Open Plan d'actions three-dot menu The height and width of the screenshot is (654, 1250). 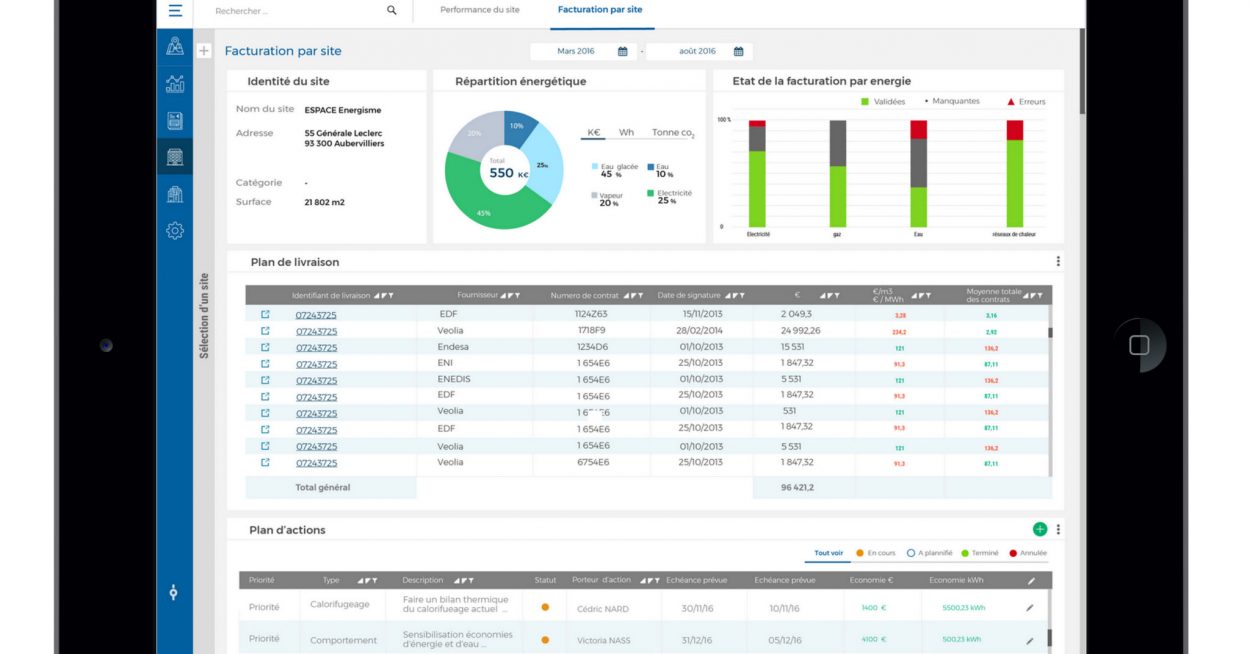pyautogui.click(x=1058, y=529)
